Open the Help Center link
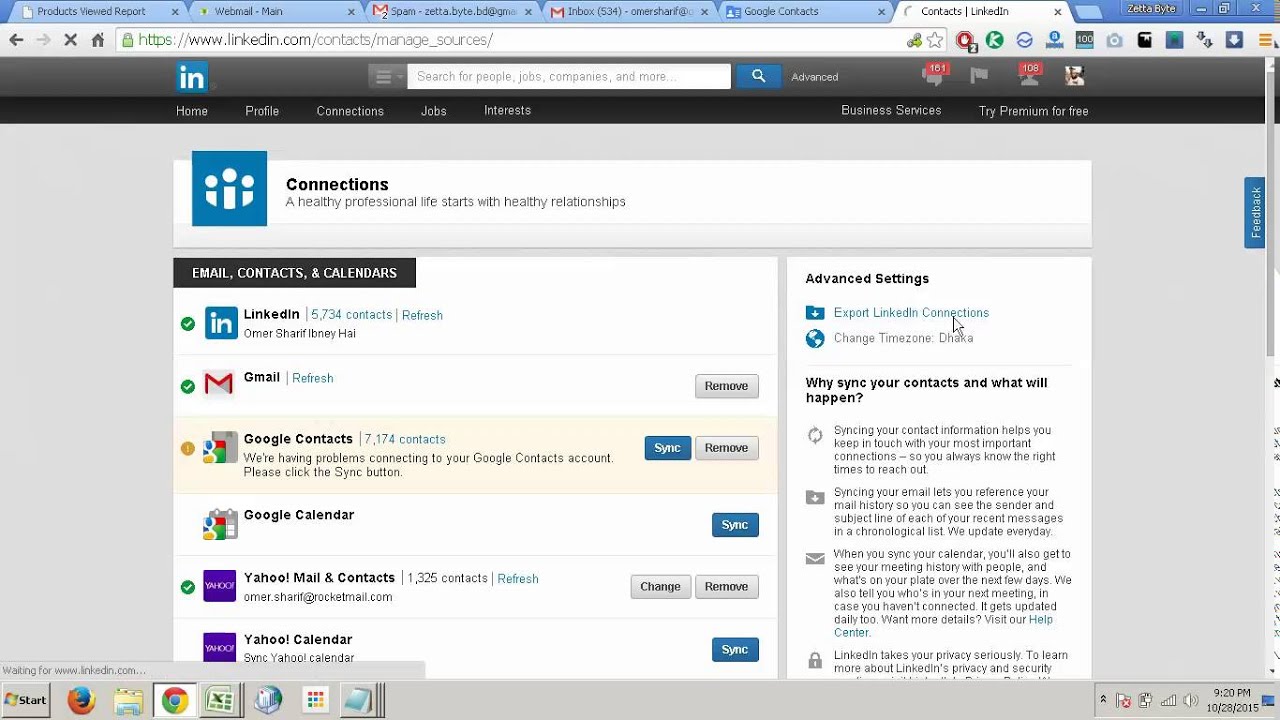 pyautogui.click(x=943, y=626)
